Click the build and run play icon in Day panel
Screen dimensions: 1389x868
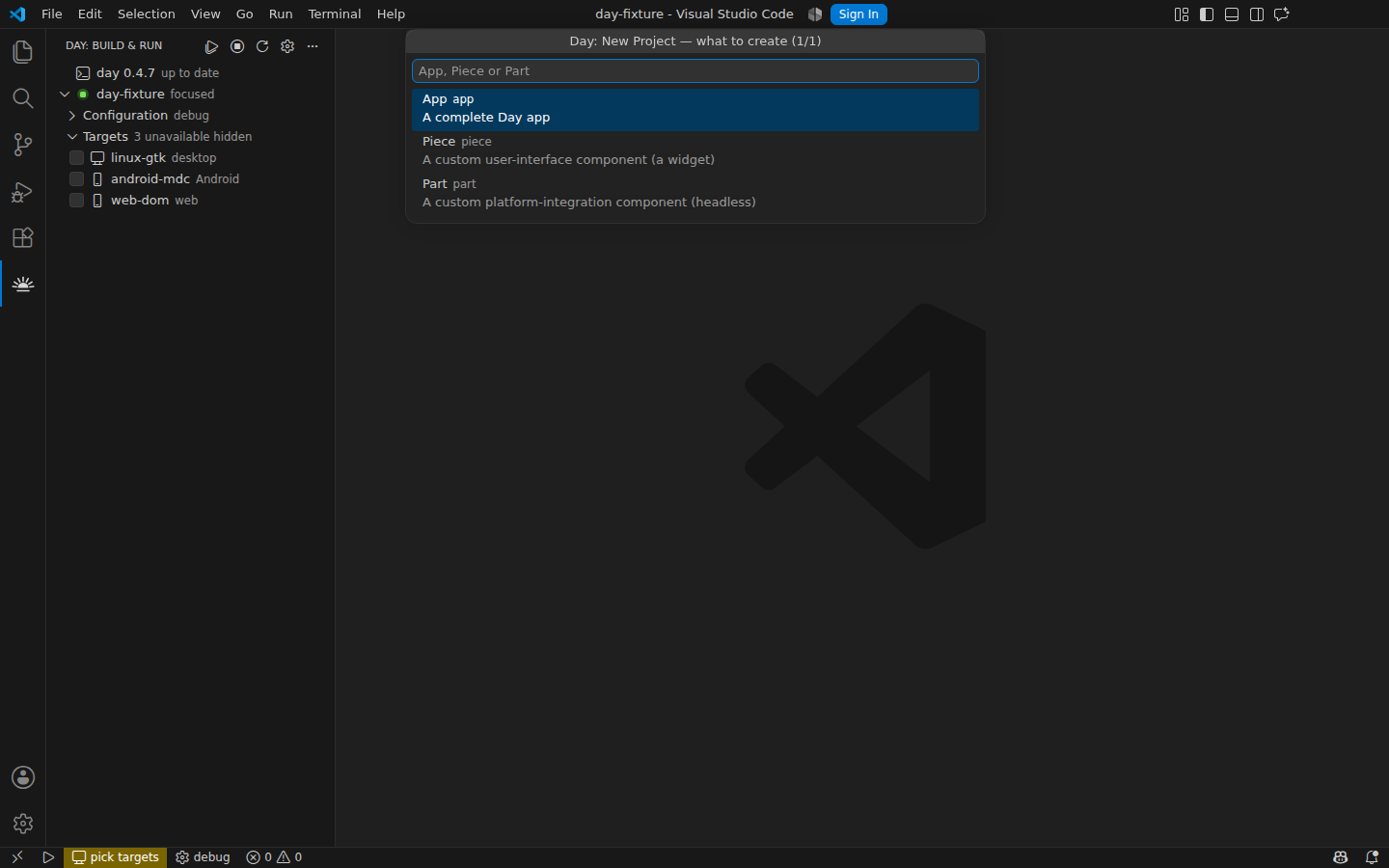click(x=211, y=46)
